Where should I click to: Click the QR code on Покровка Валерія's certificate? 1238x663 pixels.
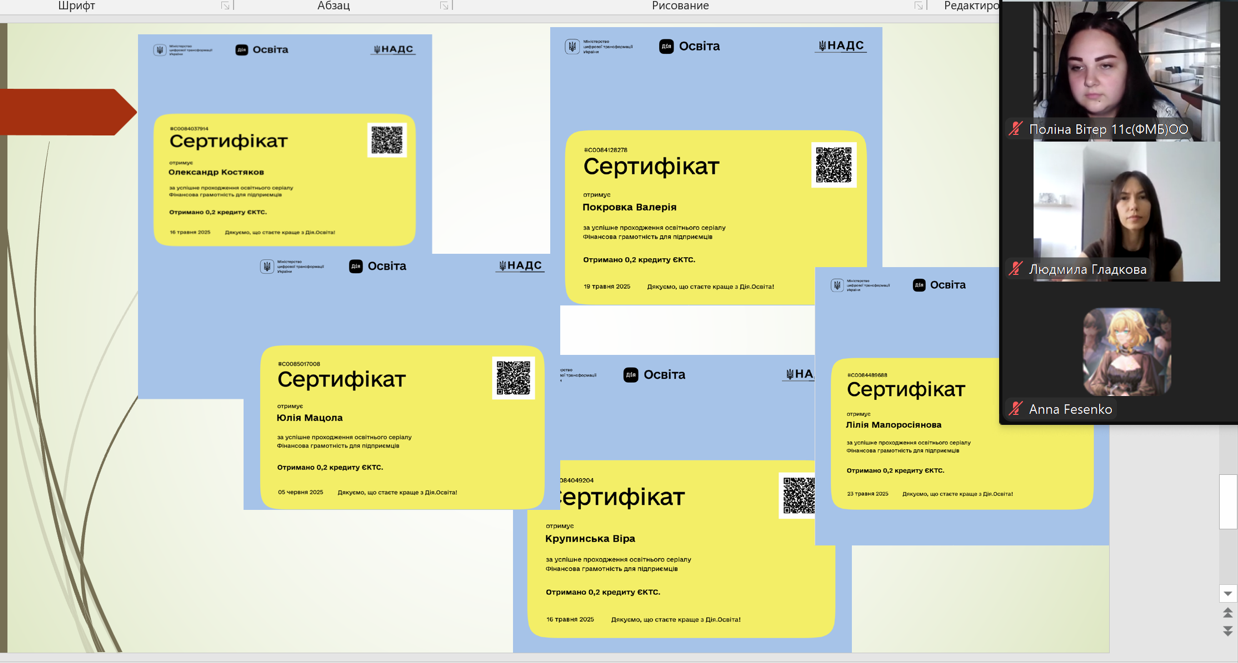(x=834, y=165)
